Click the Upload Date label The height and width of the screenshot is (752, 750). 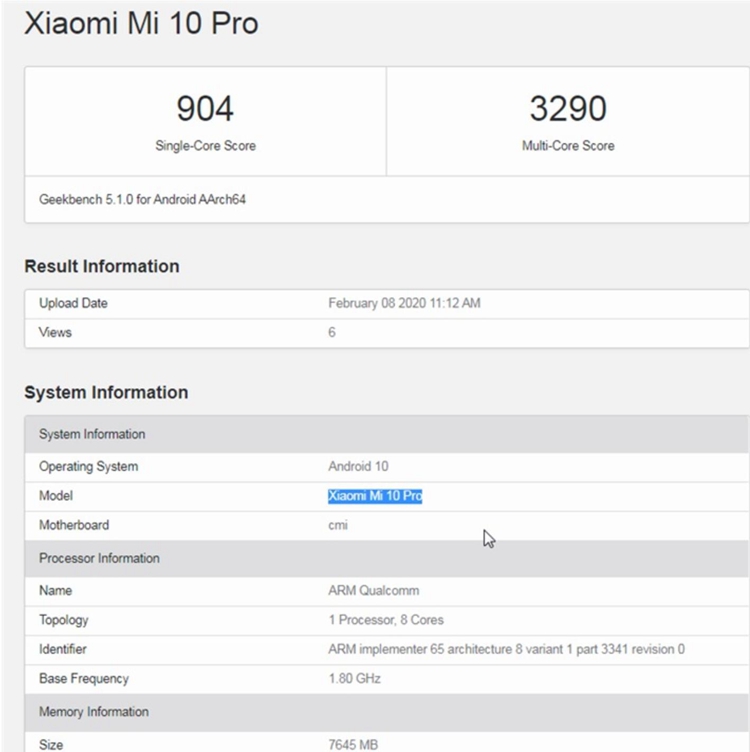click(x=73, y=303)
